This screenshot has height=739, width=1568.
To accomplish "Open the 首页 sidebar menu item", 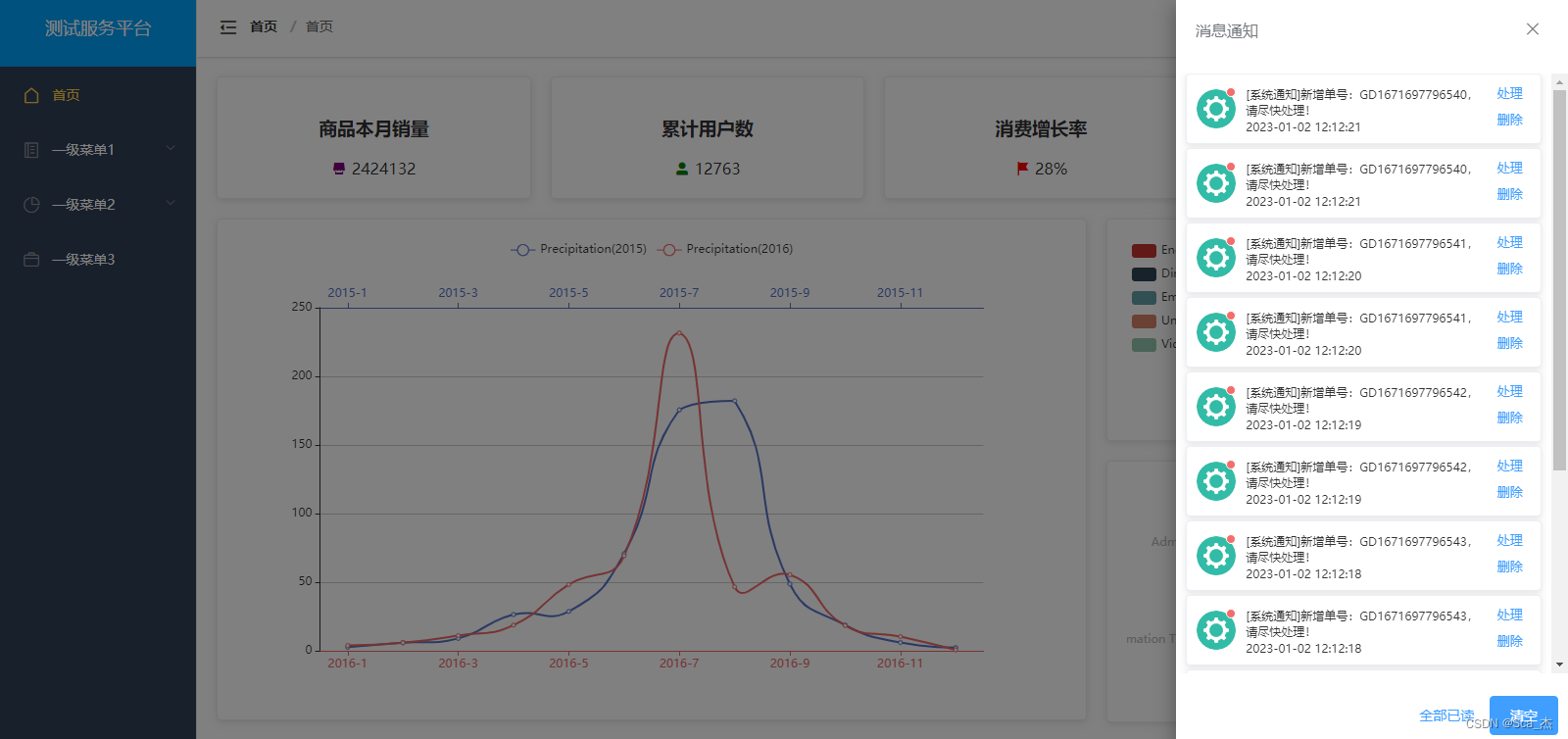I will click(x=98, y=95).
